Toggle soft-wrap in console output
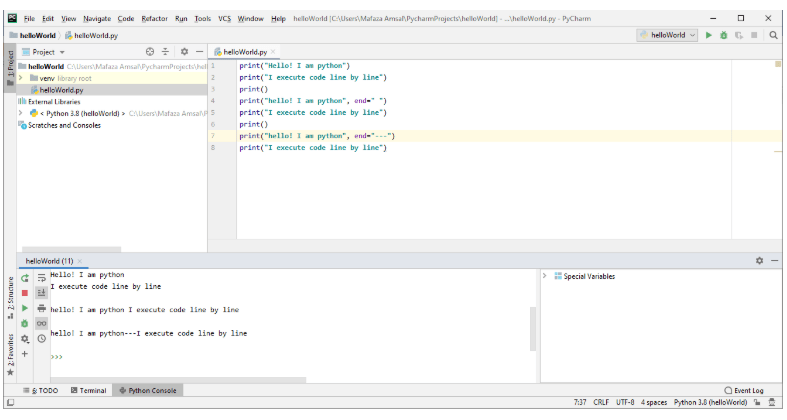 [42, 277]
